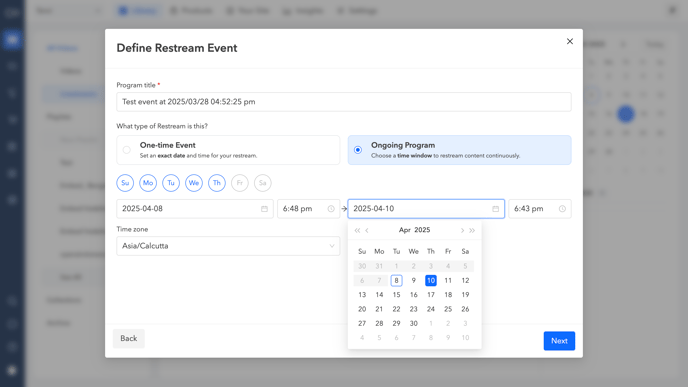
Task: Close the Define Restream Event dialog
Action: point(570,41)
